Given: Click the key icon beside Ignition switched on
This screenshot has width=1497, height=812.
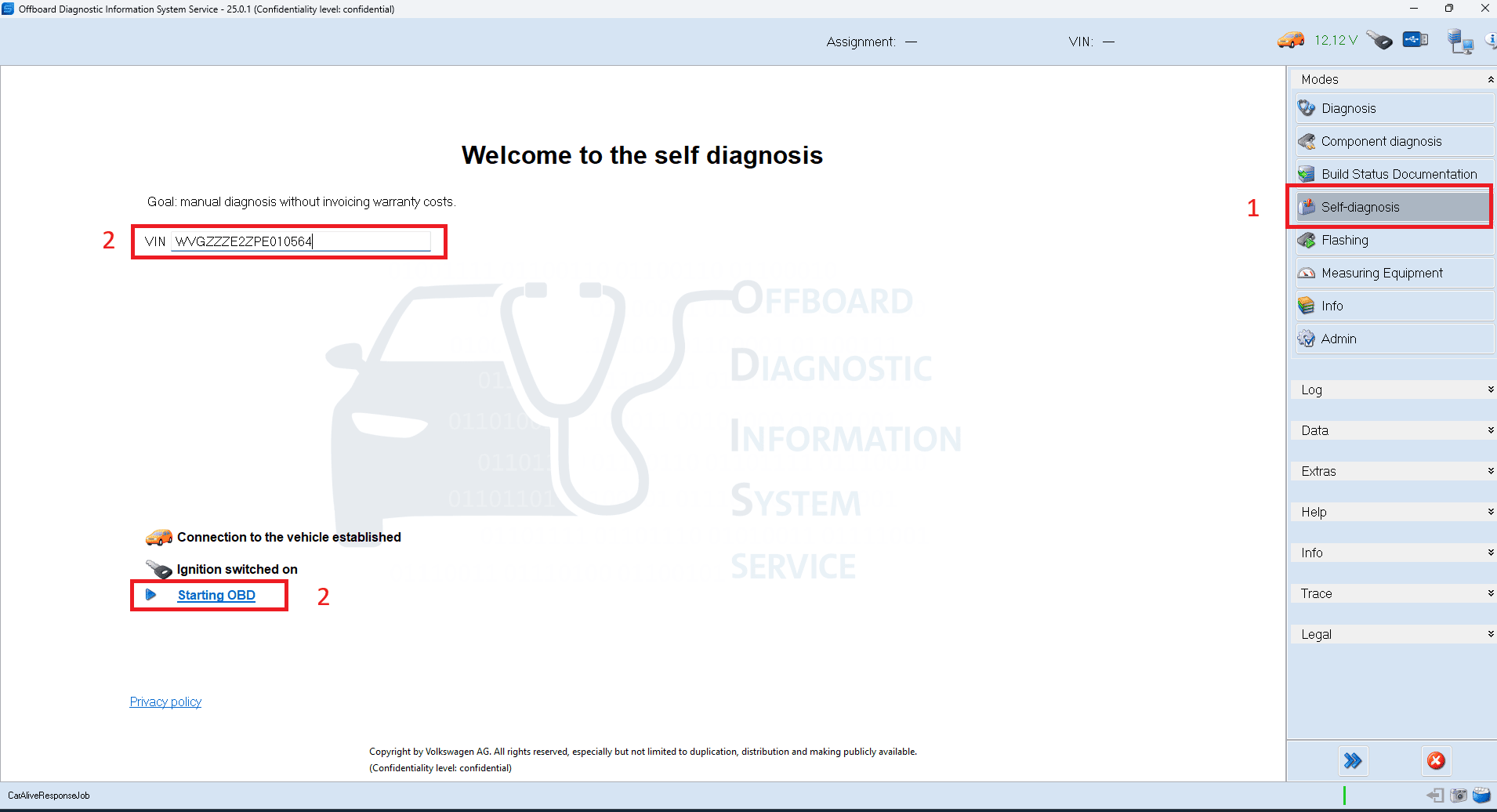Looking at the screenshot, I should 159,569.
